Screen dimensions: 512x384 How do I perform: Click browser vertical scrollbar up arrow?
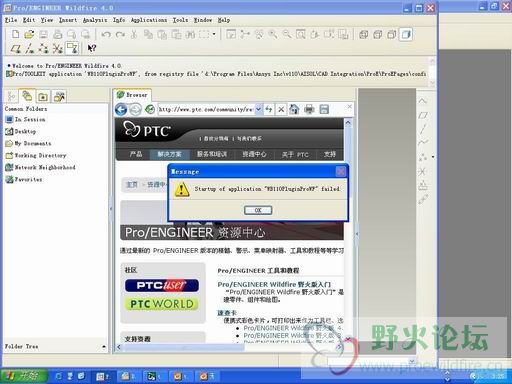[x=348, y=122]
